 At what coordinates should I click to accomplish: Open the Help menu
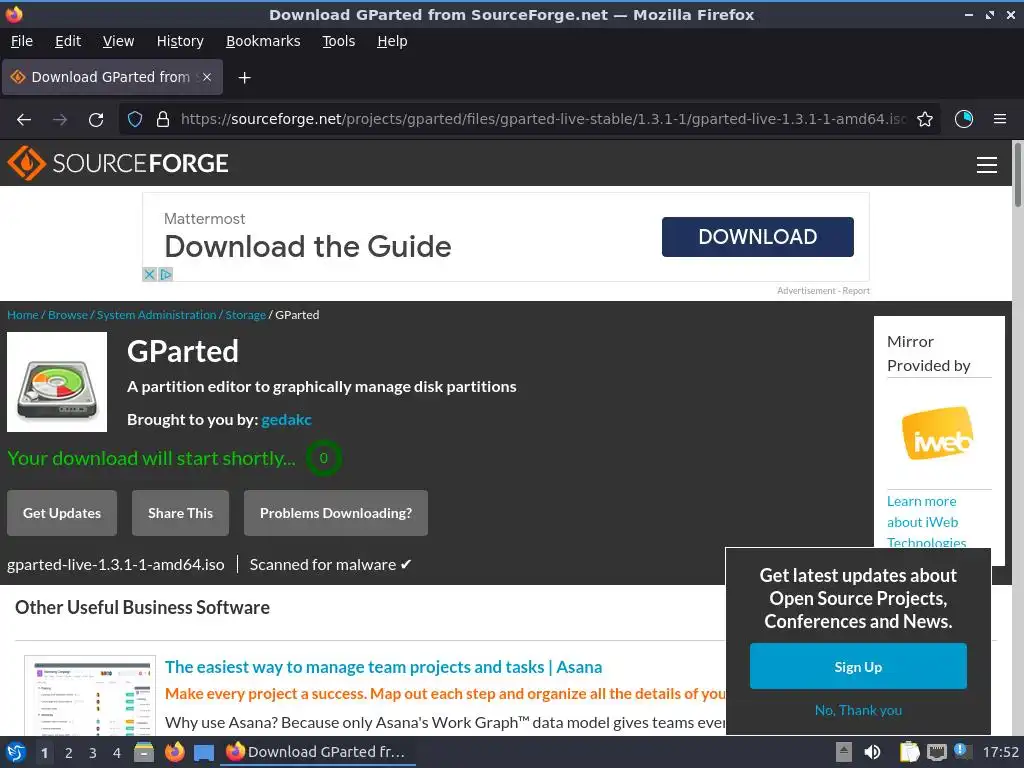(392, 41)
